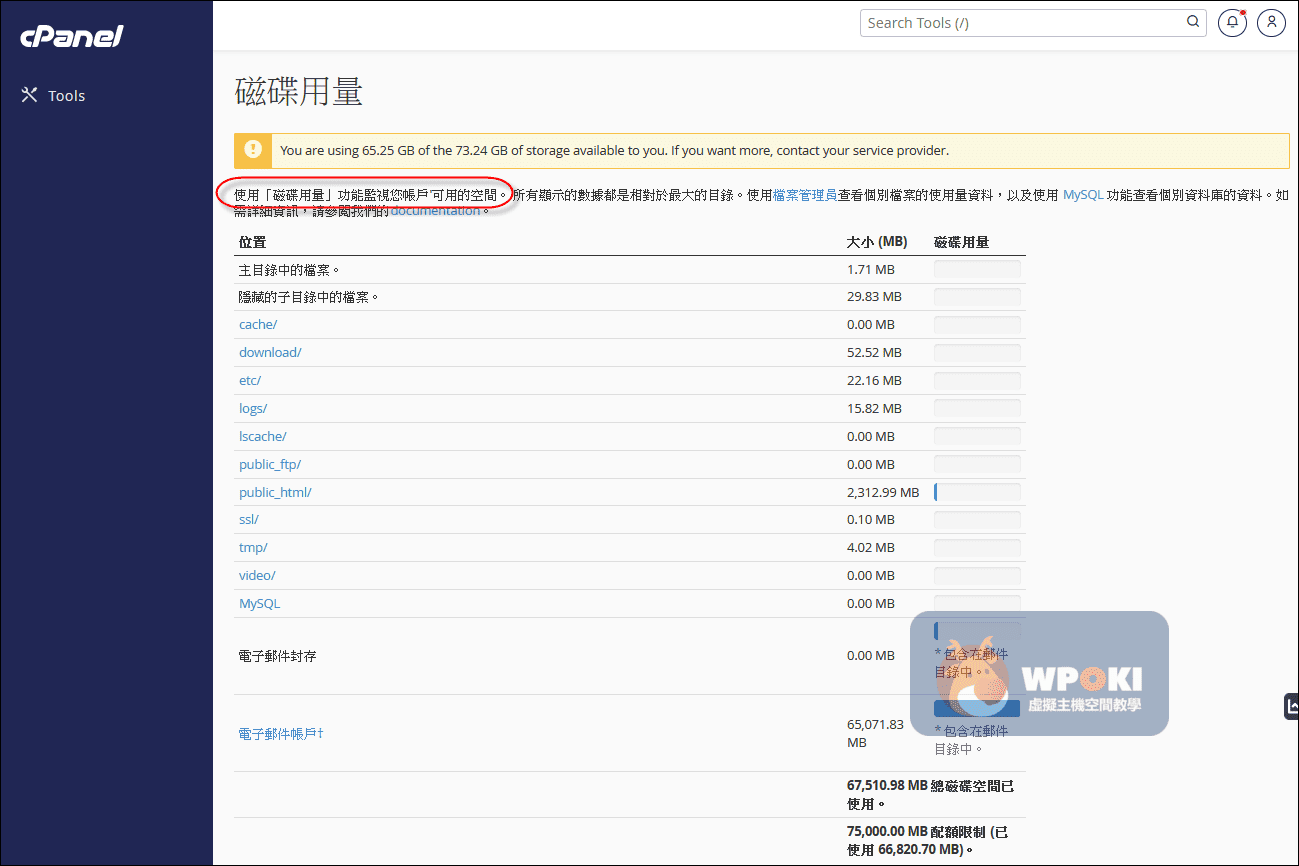Open the video/ directory
Image resolution: width=1299 pixels, height=866 pixels.
257,576
